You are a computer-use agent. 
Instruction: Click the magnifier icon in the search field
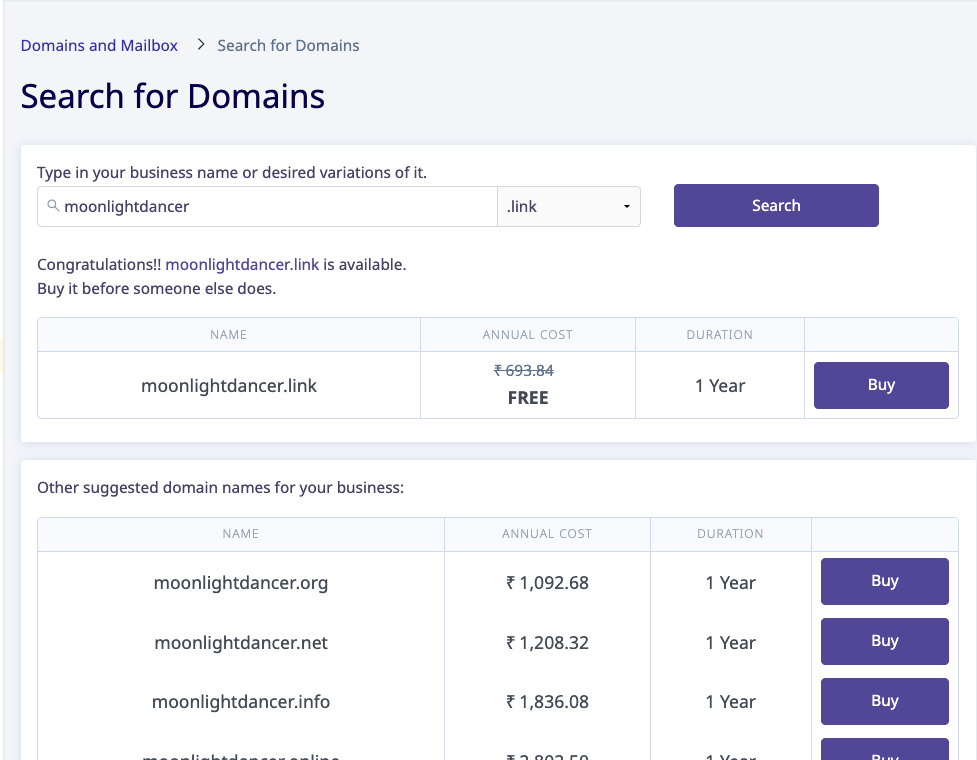53,206
